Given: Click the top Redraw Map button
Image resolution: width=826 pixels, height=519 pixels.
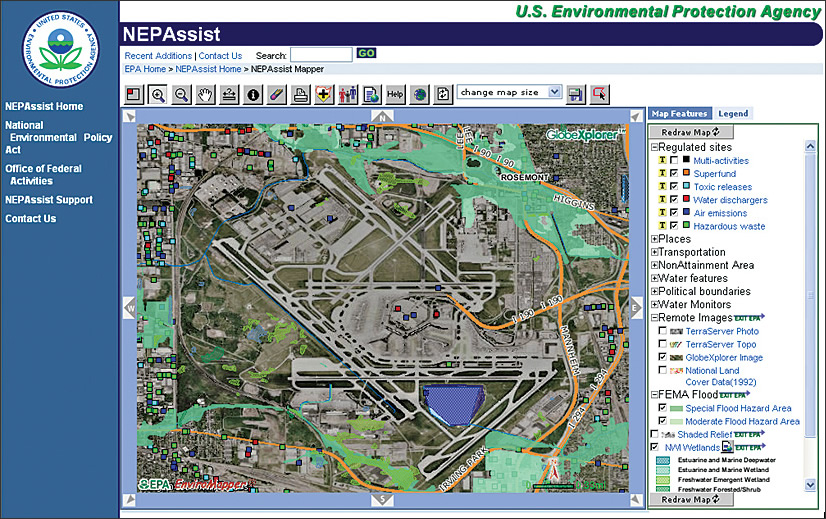Looking at the screenshot, I should (691, 132).
